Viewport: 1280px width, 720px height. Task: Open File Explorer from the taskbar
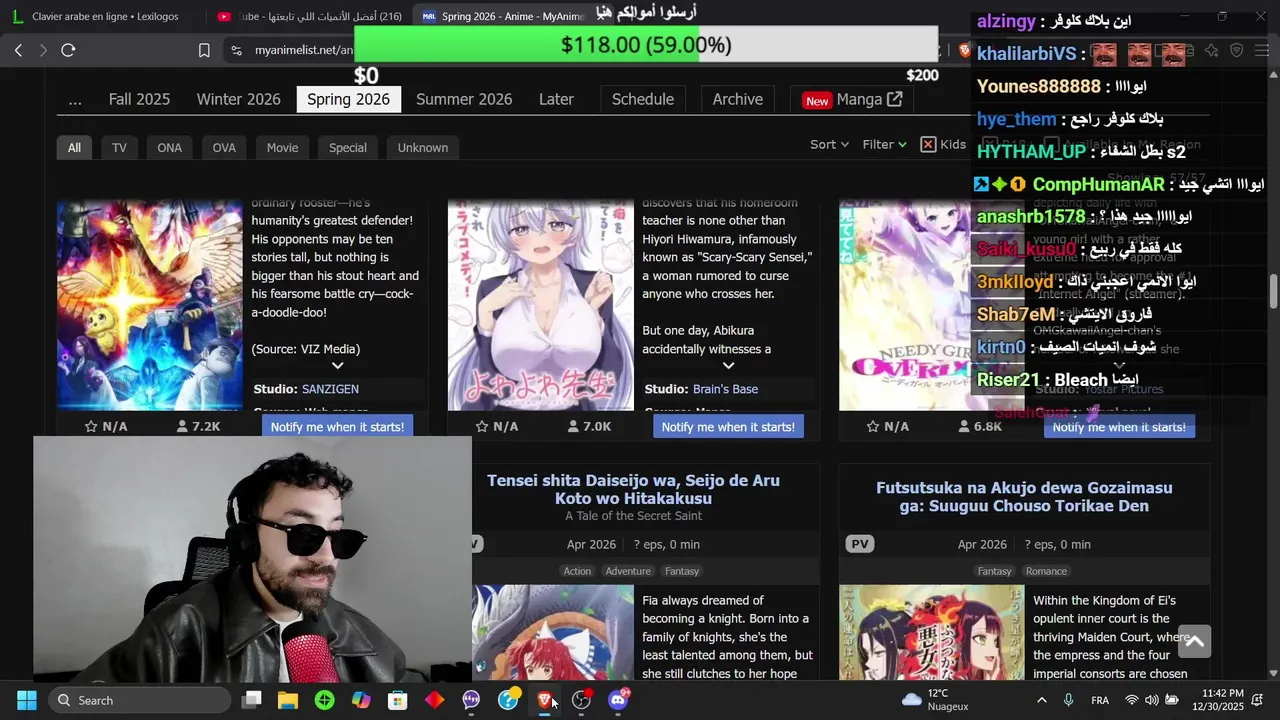click(288, 700)
